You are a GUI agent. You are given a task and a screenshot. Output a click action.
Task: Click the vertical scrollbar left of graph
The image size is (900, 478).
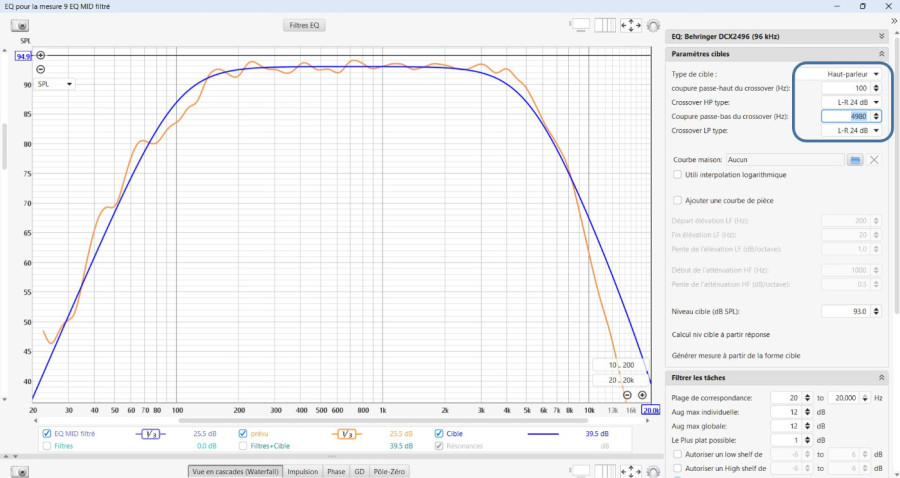[5, 146]
